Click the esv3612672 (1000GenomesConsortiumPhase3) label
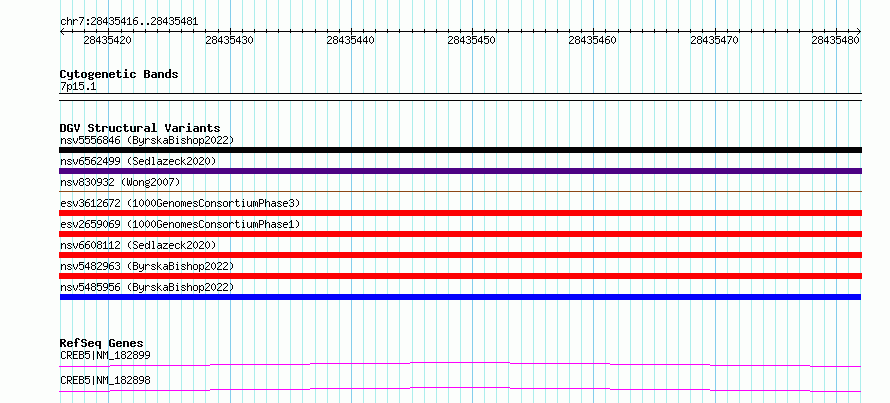This screenshot has width=890, height=403. (180, 203)
